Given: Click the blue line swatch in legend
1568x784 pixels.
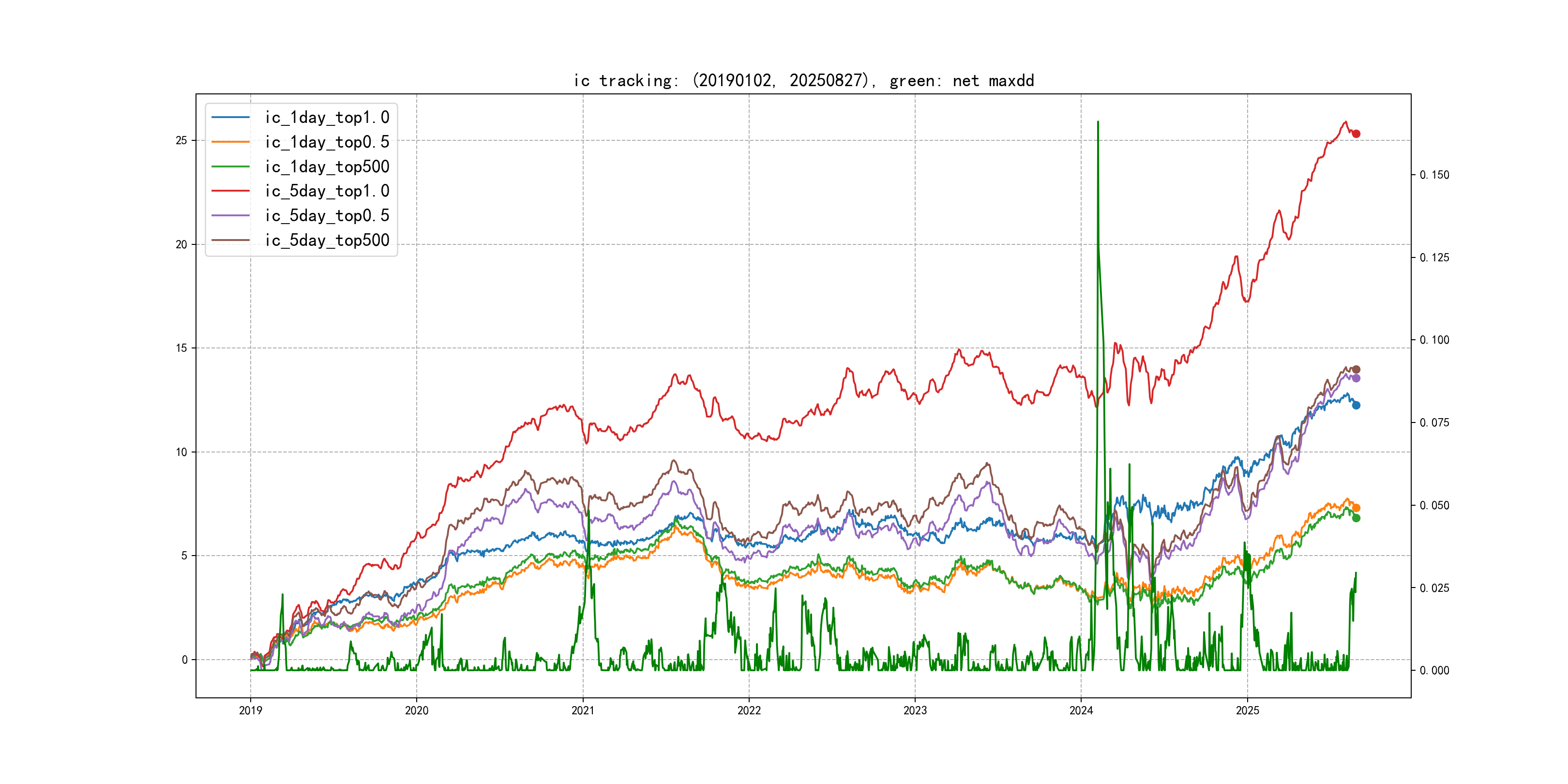Looking at the screenshot, I should click(x=231, y=118).
